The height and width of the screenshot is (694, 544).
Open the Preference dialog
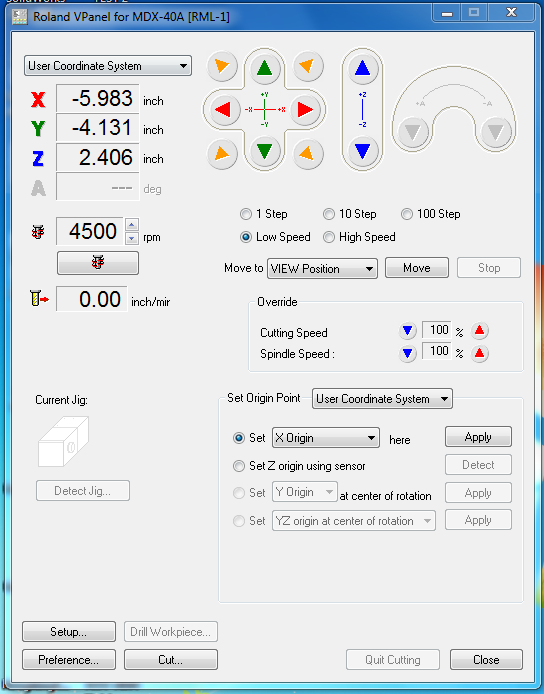(x=69, y=660)
